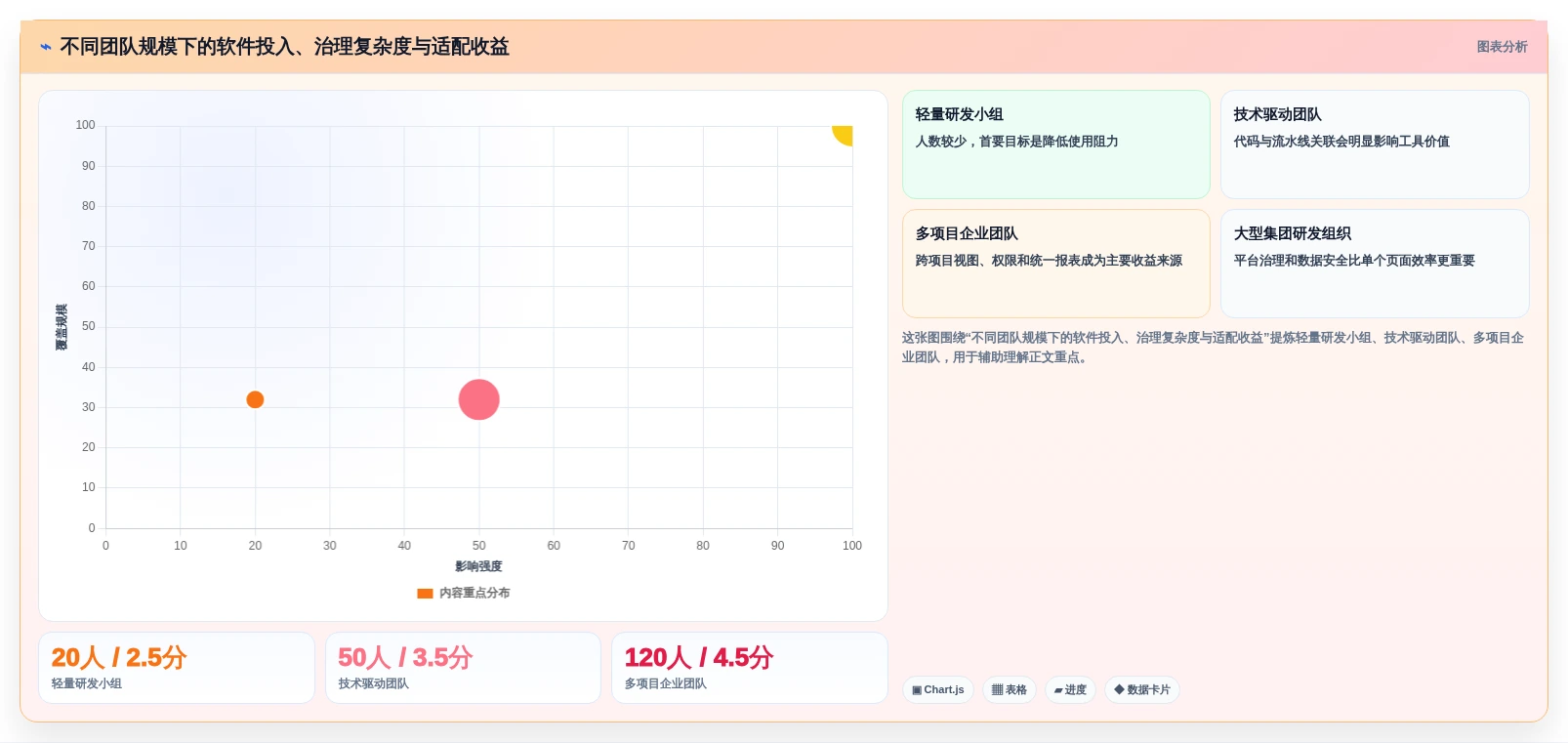Click the text 代码与流水线关联会明显影响工具价值
1568x743 pixels.
[x=1341, y=142]
